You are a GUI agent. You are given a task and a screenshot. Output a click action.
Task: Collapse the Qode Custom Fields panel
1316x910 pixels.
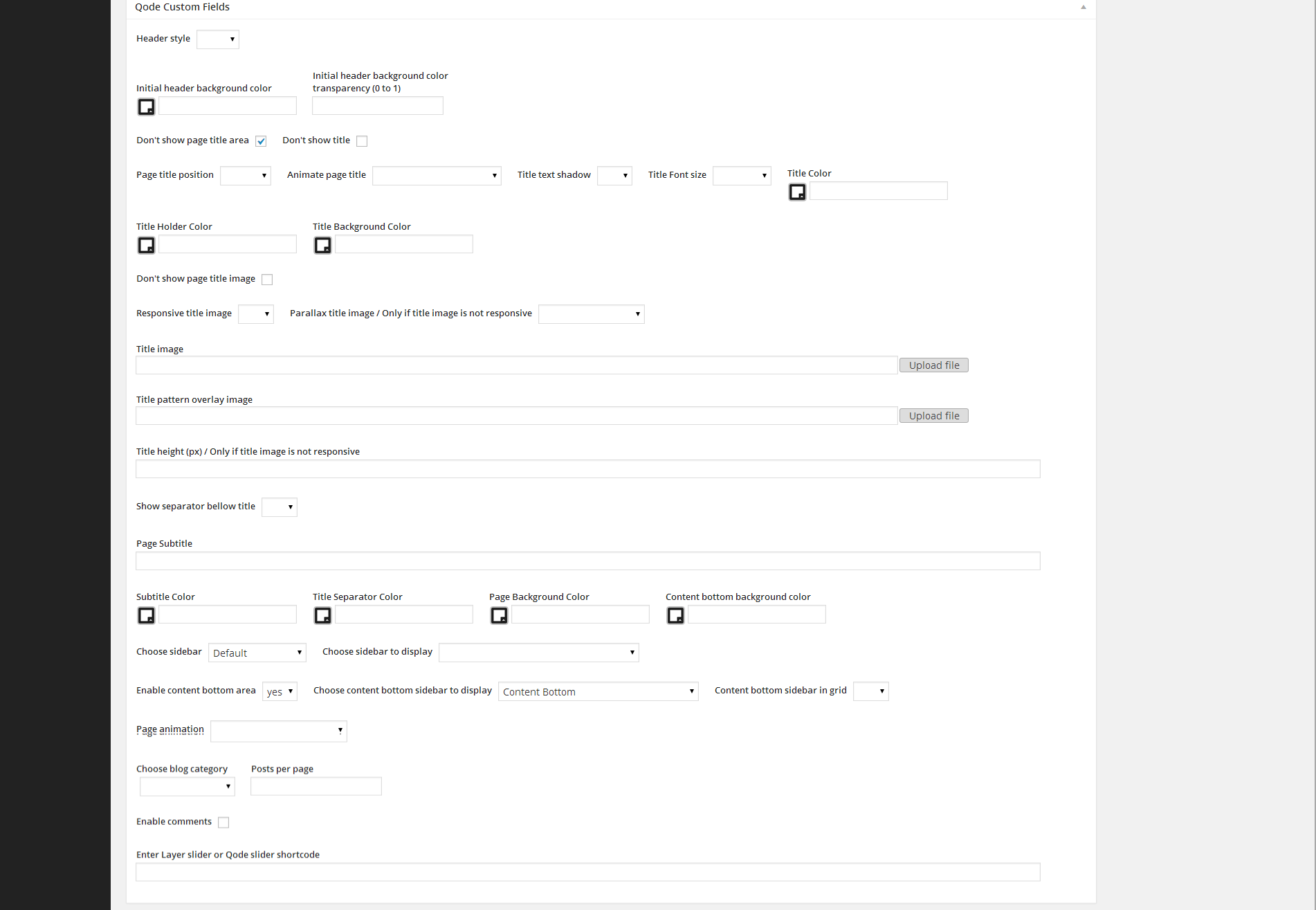tap(1083, 7)
